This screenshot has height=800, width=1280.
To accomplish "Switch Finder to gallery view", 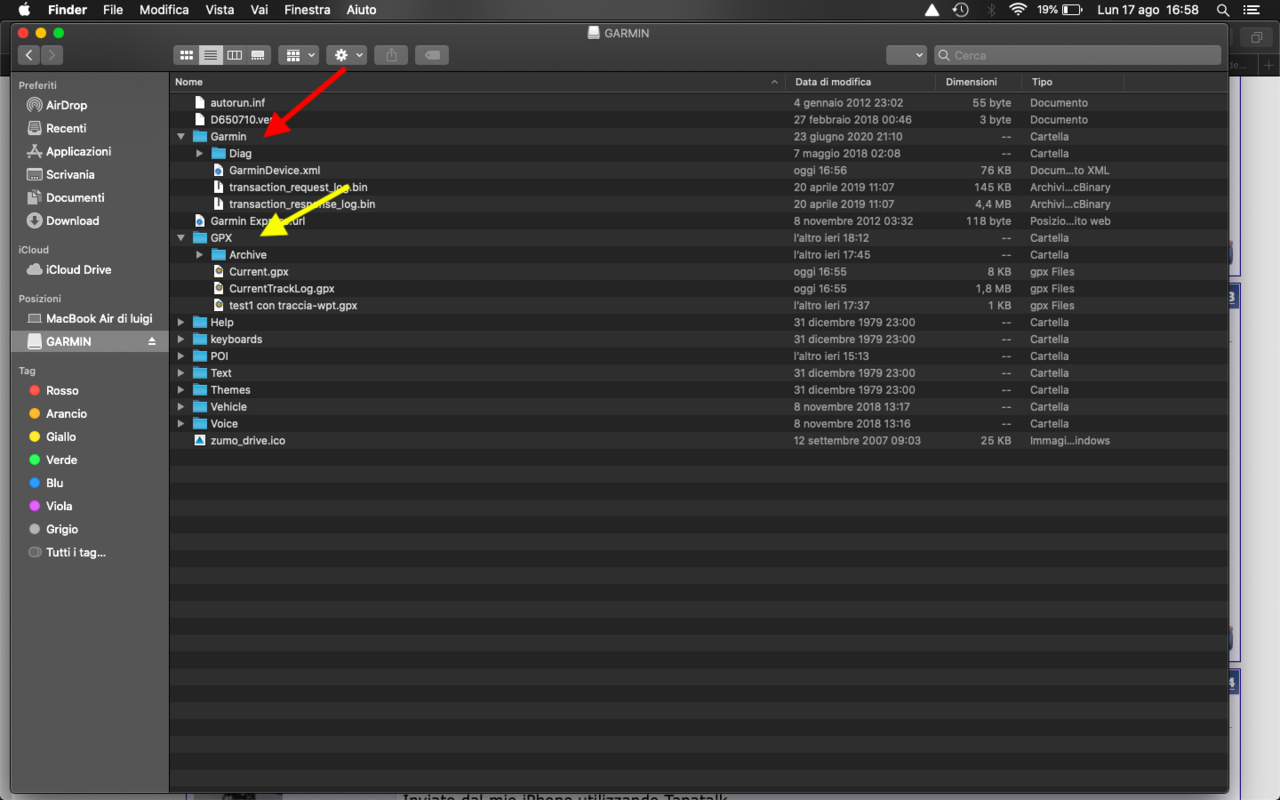I will tap(258, 55).
